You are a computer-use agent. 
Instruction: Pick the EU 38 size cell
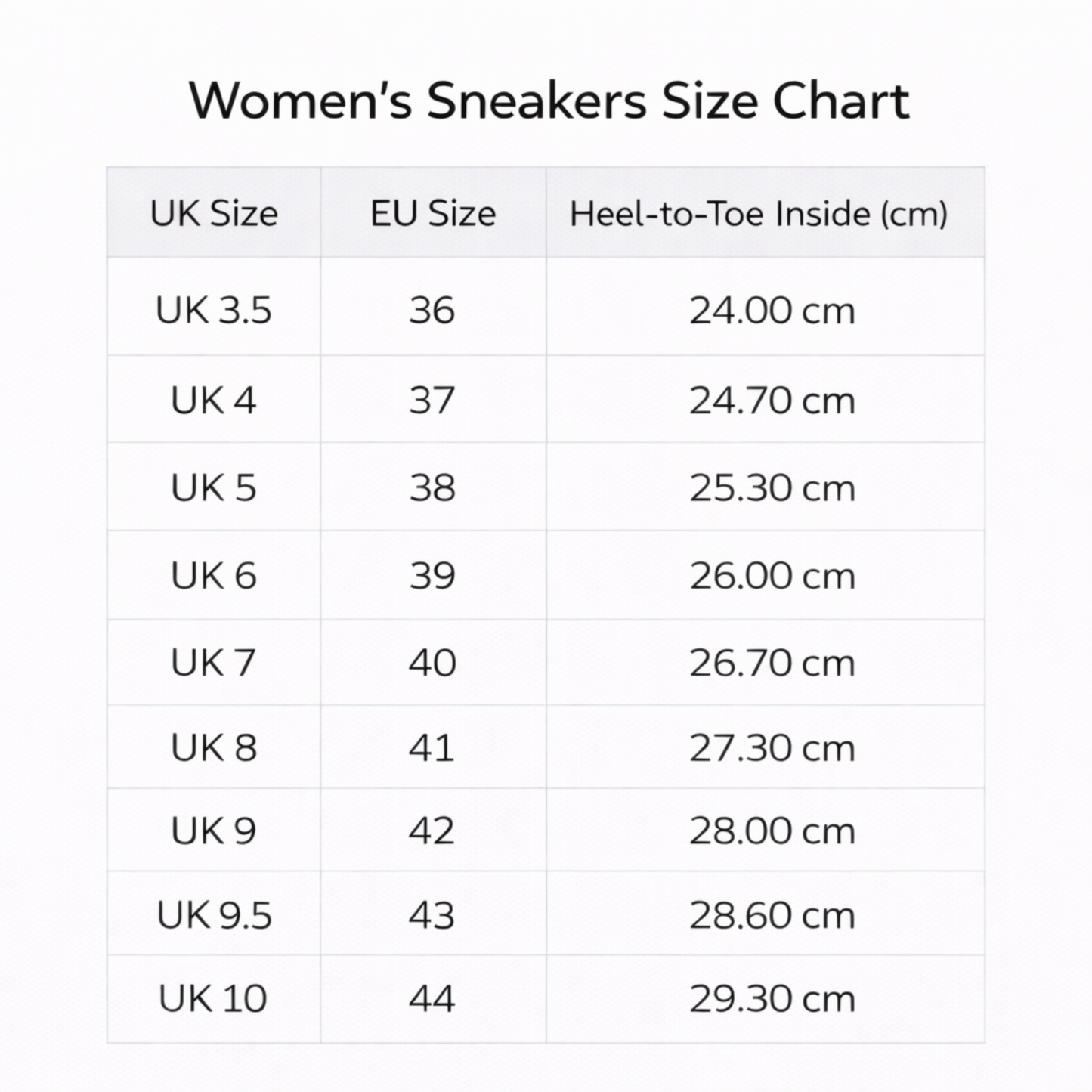(432, 487)
